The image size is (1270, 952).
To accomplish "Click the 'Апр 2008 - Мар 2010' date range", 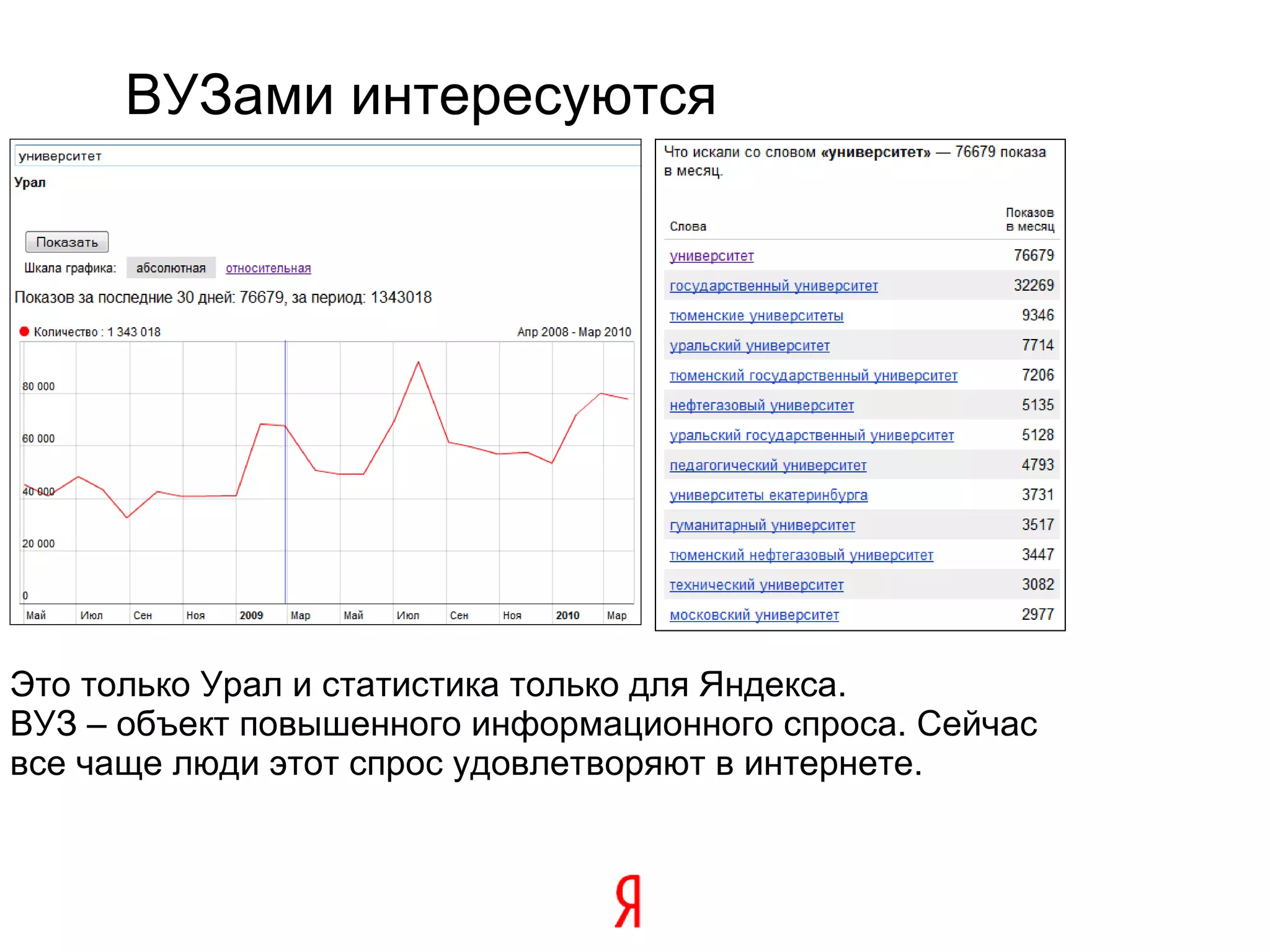I will [x=574, y=332].
